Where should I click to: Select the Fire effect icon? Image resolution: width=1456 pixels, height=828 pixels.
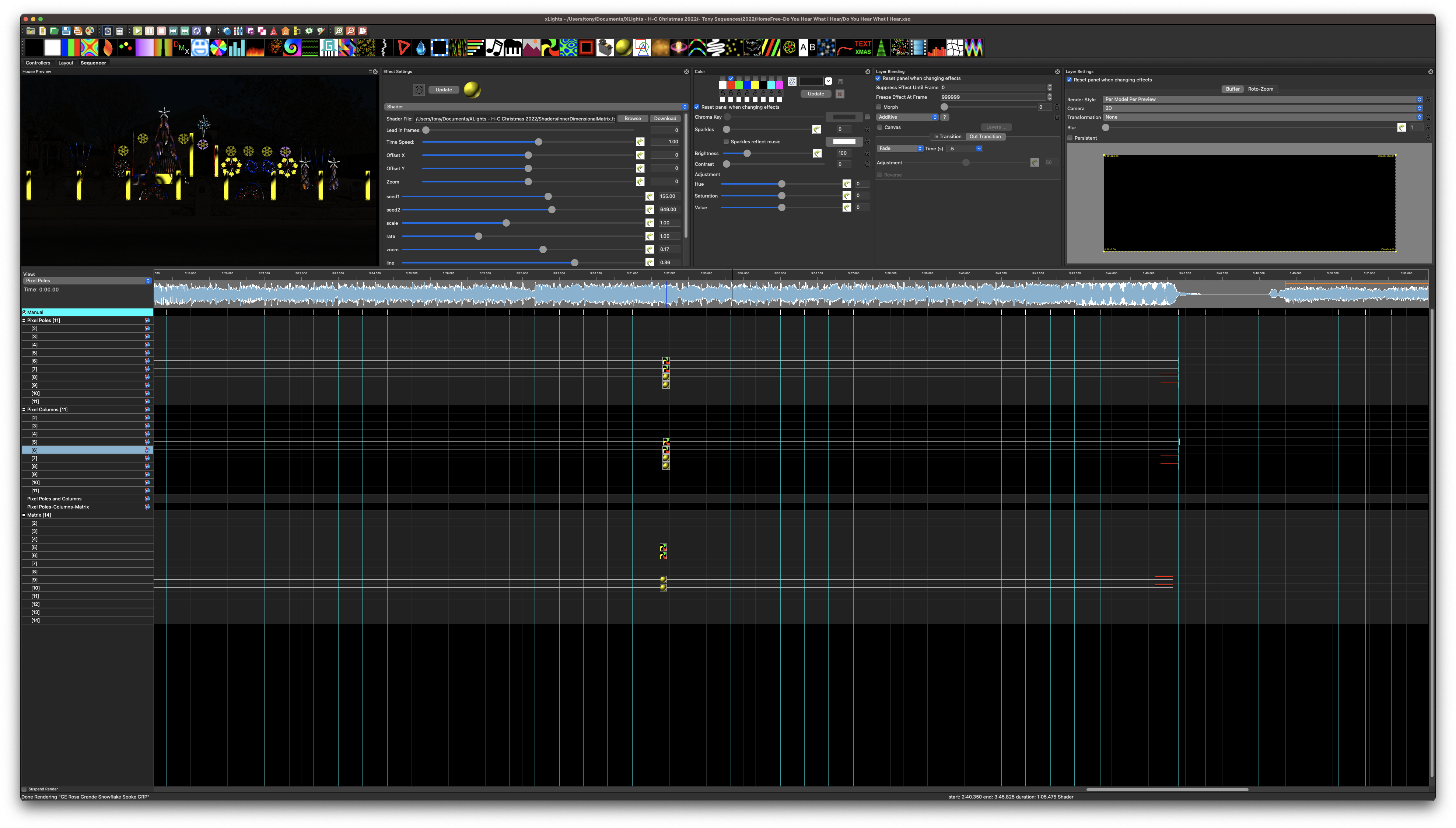256,48
